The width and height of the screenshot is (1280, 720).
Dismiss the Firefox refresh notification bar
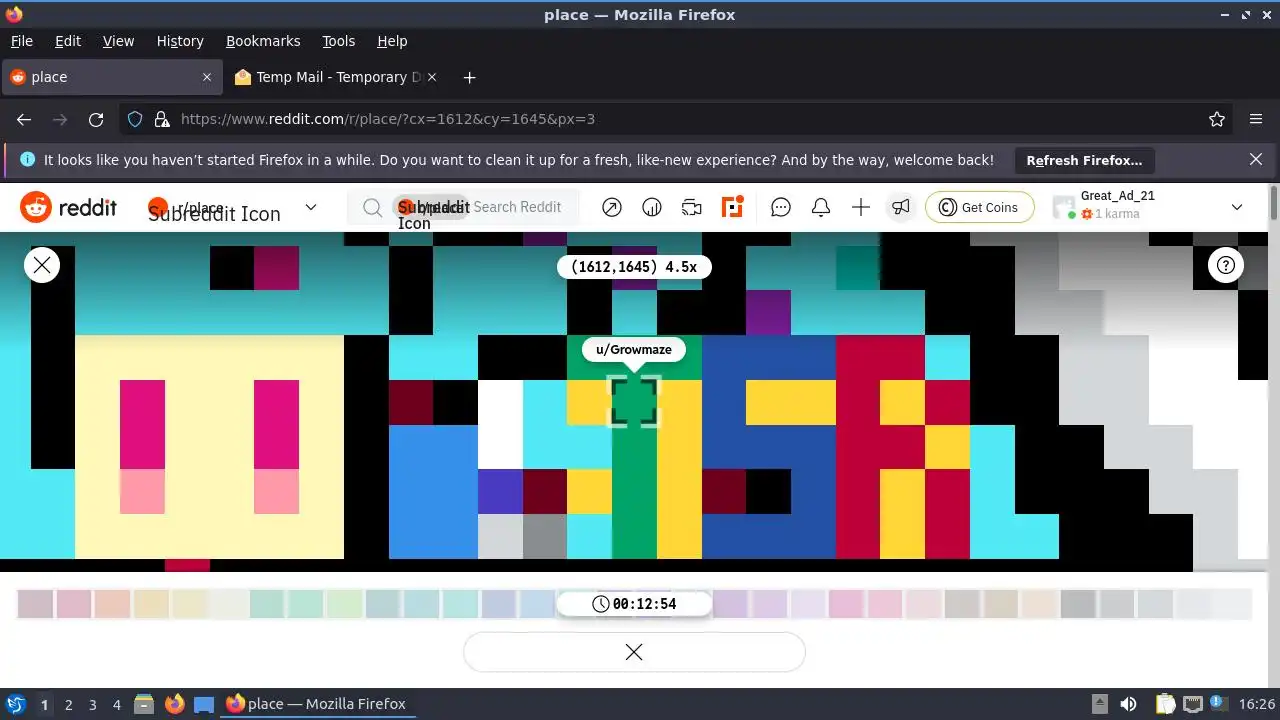pyautogui.click(x=1256, y=159)
